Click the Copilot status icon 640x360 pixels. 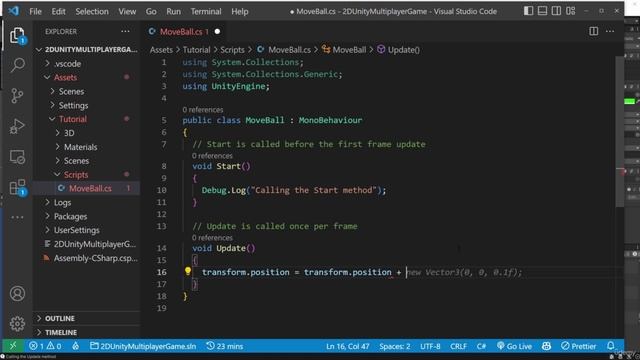tap(546, 346)
